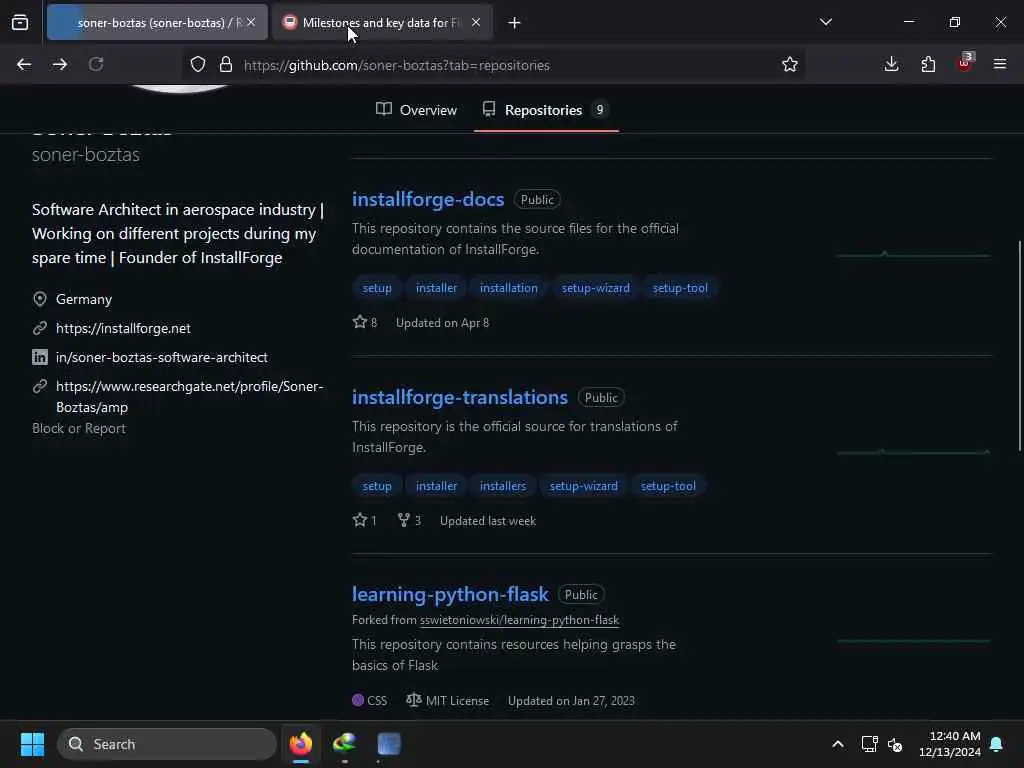Click the 'installation' topic tag on installforge-docs

(x=509, y=288)
